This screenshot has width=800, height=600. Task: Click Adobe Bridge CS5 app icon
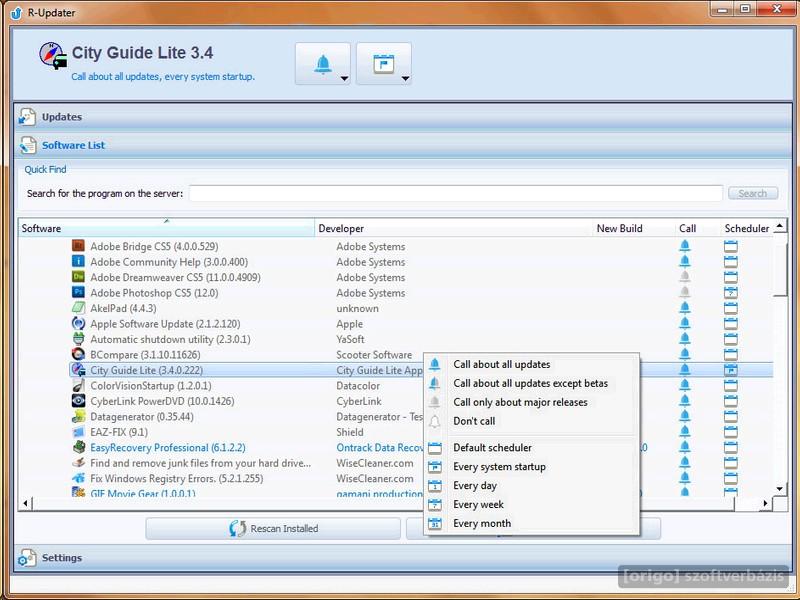tap(78, 246)
